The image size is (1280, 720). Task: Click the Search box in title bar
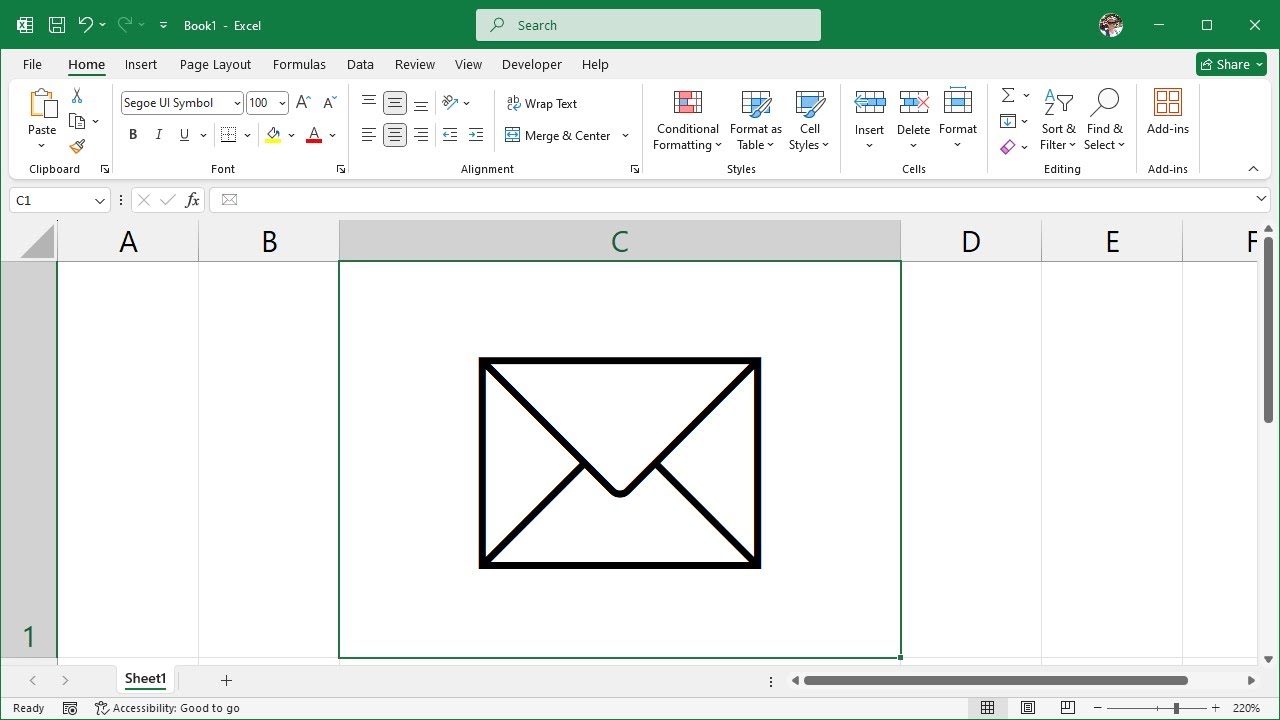point(648,25)
